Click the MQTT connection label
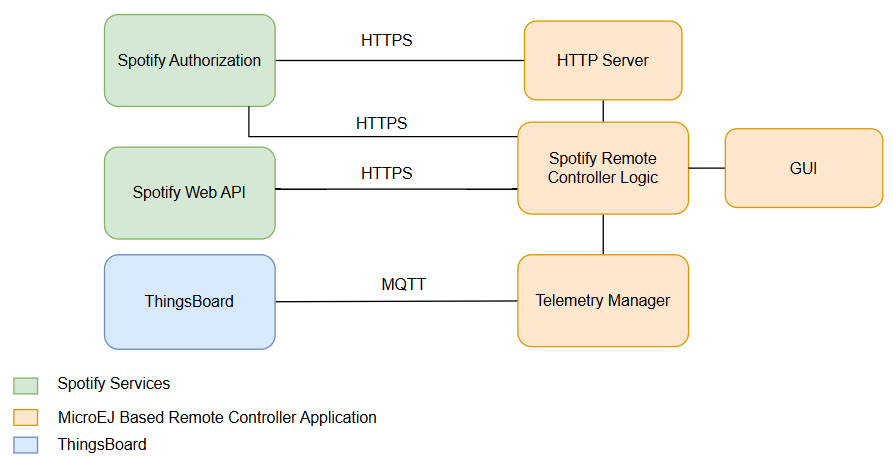This screenshot has height=458, width=893. point(403,284)
